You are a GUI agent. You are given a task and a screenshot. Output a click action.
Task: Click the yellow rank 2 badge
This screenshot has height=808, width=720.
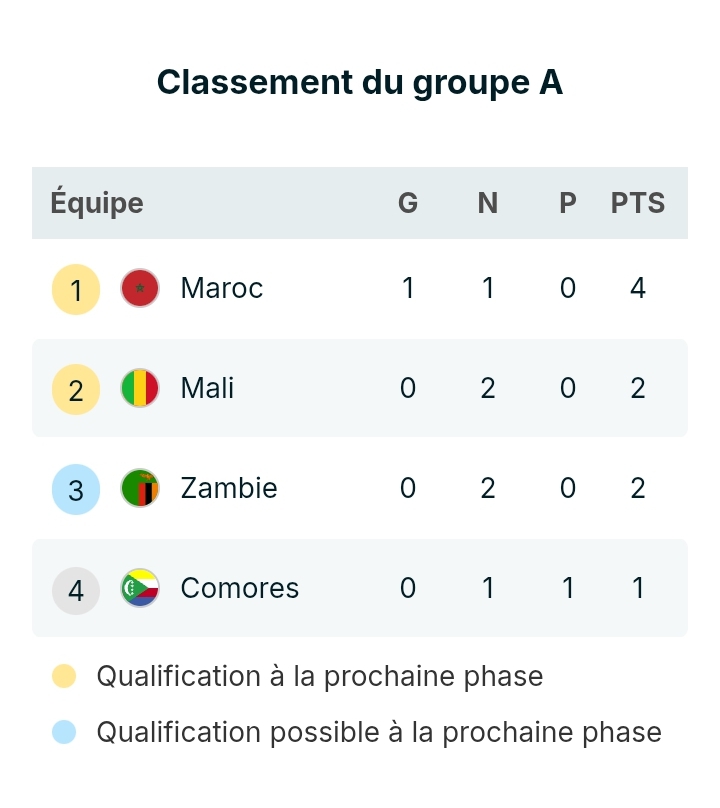pos(76,389)
